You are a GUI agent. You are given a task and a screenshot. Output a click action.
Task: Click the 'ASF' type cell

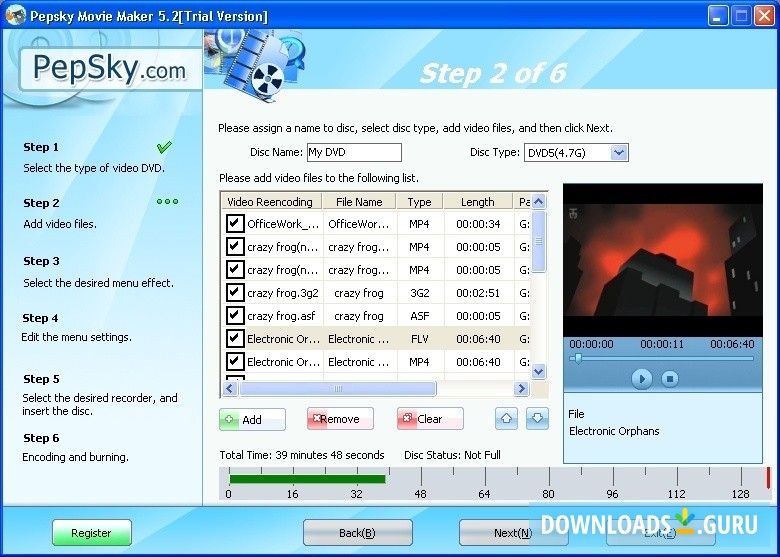coord(419,316)
